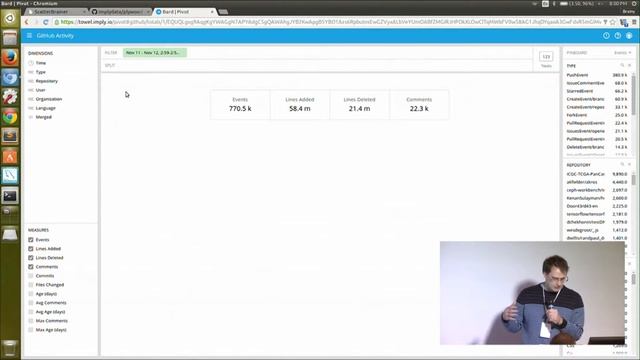Switch to the ScatterBrainer browser tab

pos(56,12)
